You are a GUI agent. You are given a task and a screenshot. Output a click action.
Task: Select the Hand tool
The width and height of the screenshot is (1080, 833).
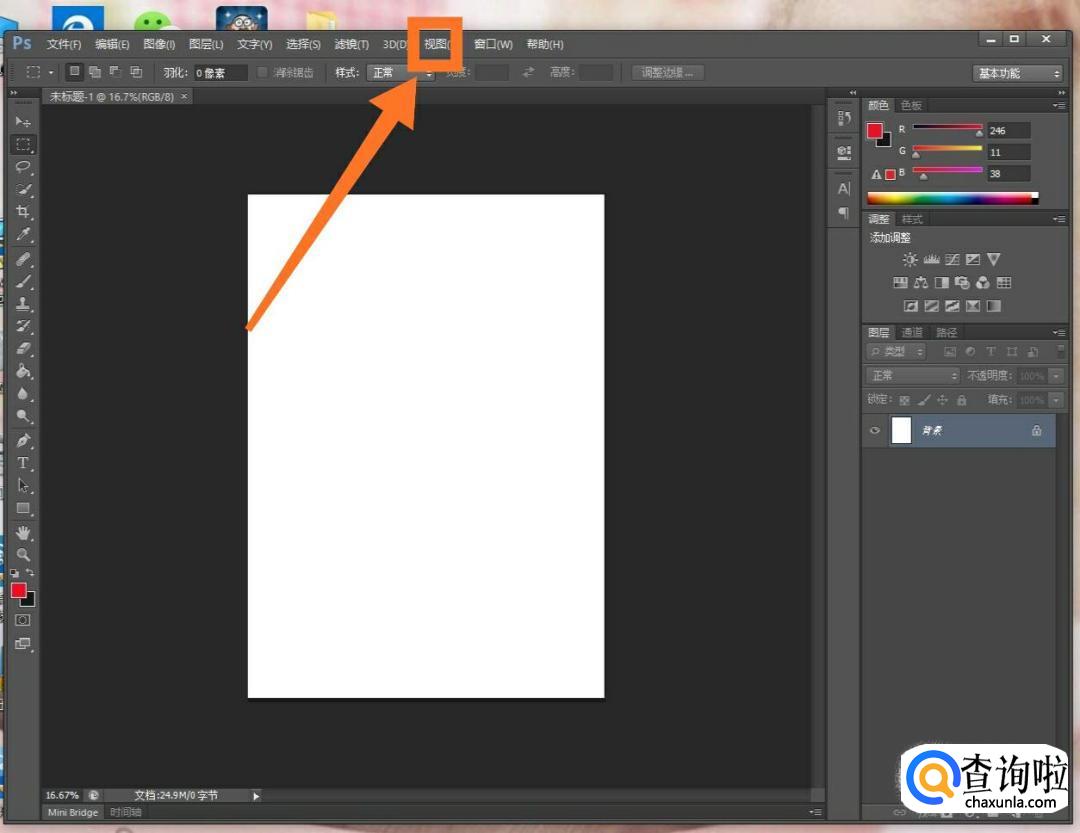click(x=23, y=532)
